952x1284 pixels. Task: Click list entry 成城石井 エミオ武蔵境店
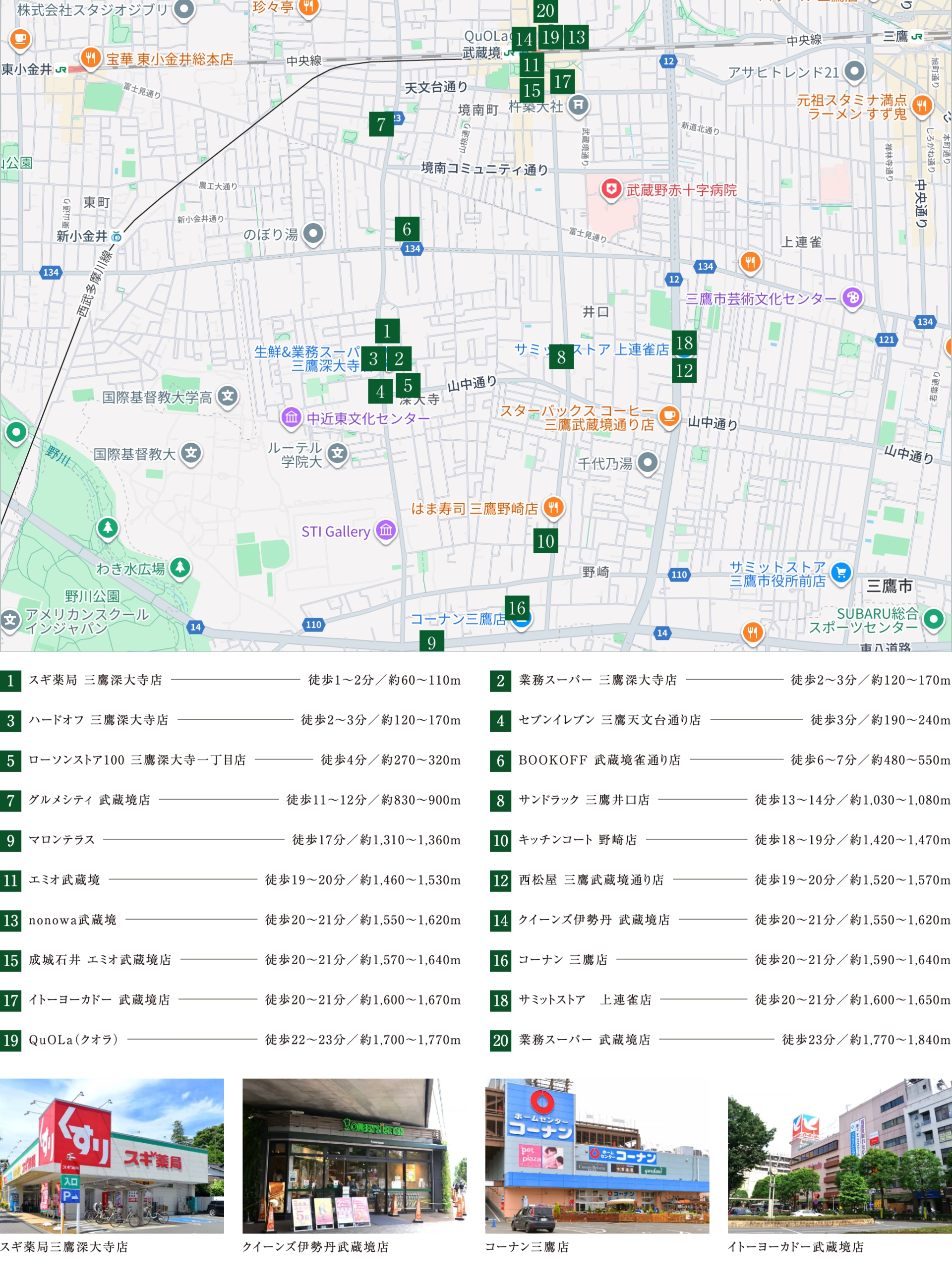click(x=231, y=960)
